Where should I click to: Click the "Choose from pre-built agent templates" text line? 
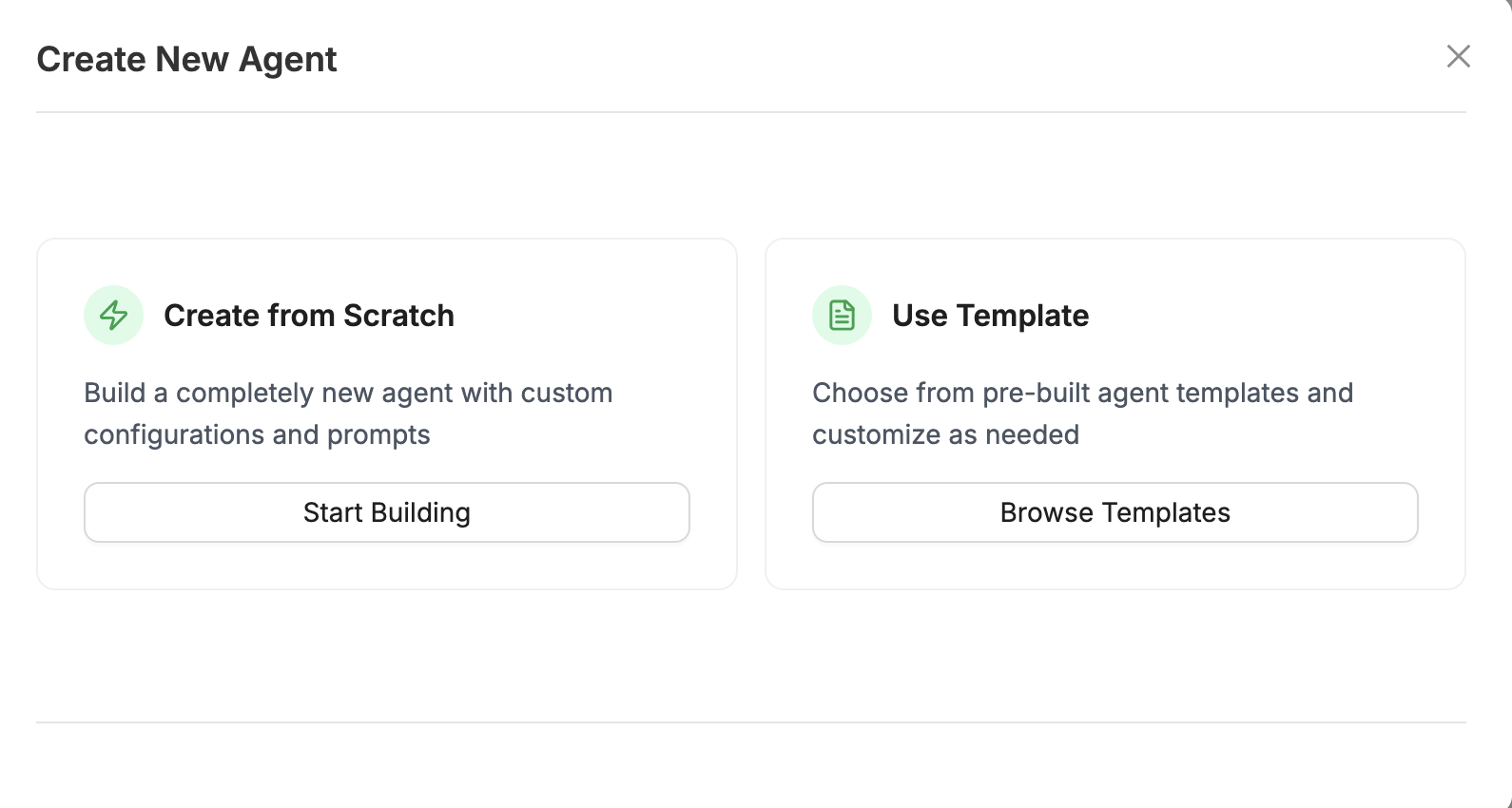click(1082, 393)
